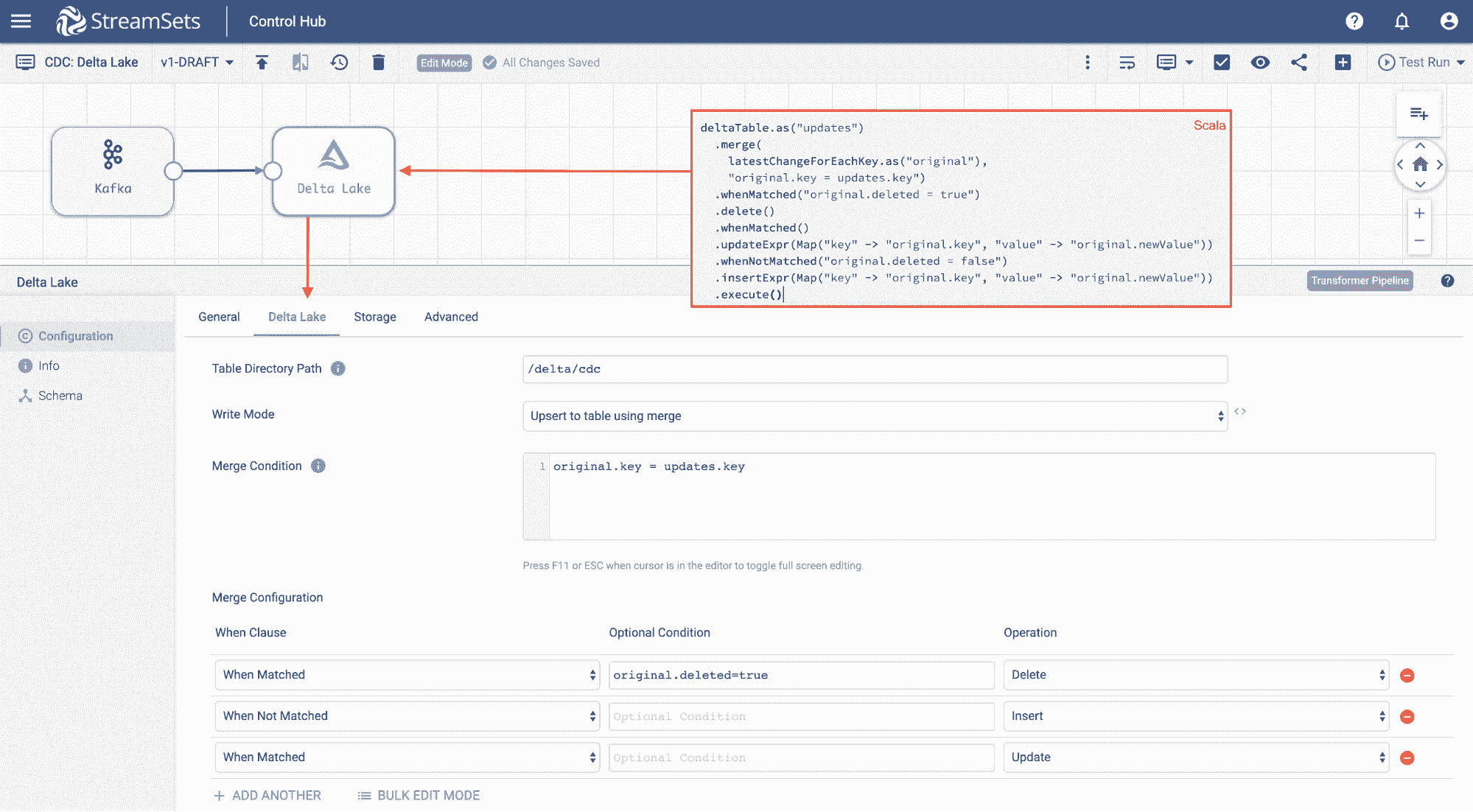Switch to the Advanced tab
Screen dimensions: 1473x812
451,317
